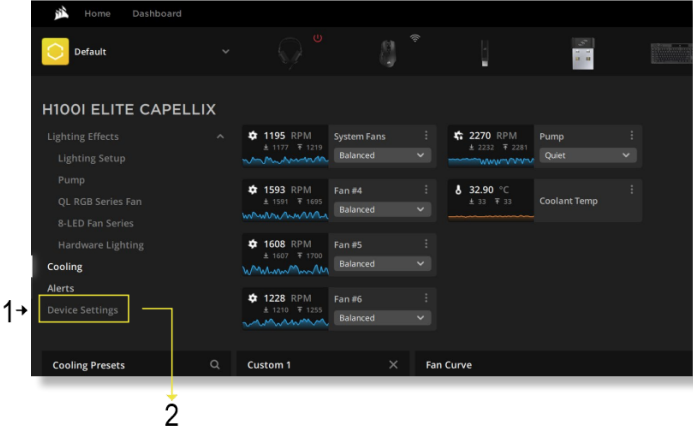
Task: Open the Alerts section
Action: click(x=61, y=288)
